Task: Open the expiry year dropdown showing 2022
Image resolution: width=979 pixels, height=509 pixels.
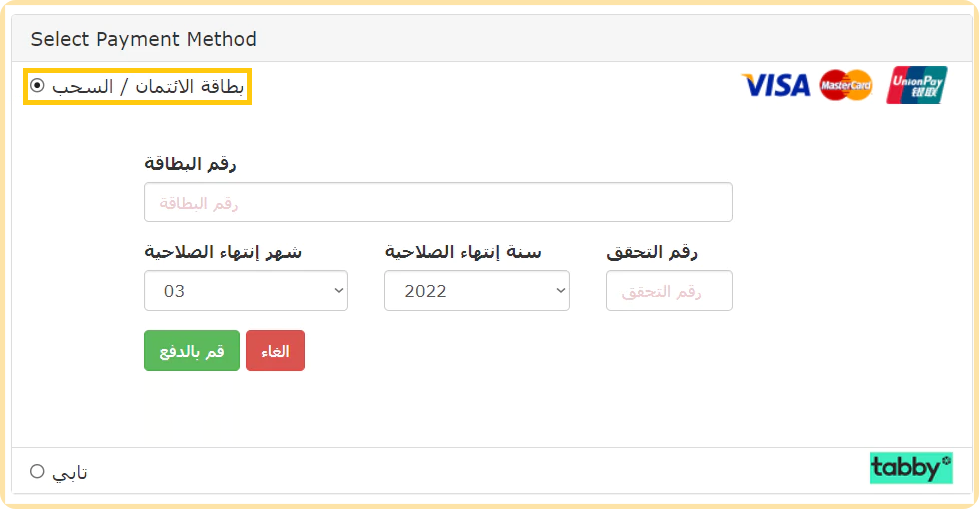Action: (477, 290)
